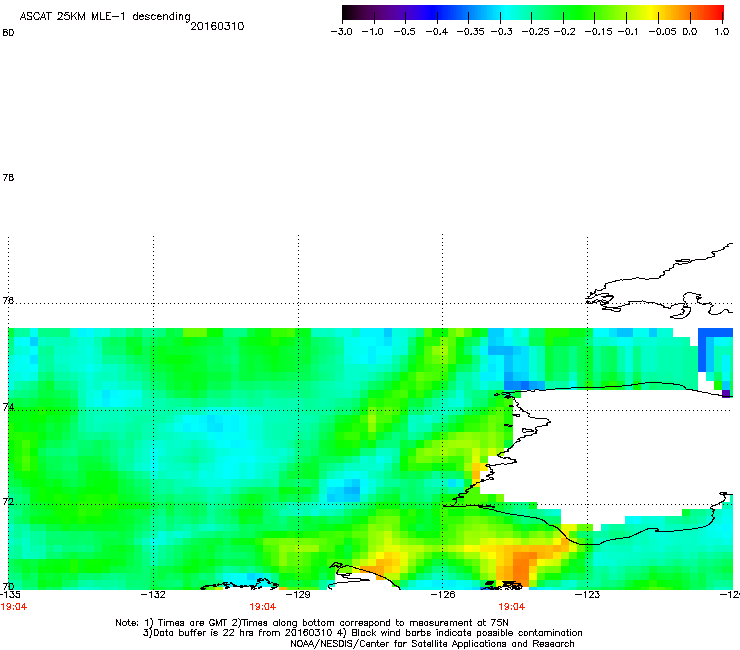Click the red 19:04 time under -135
The height and width of the screenshot is (650, 740).
pyautogui.click(x=14, y=607)
